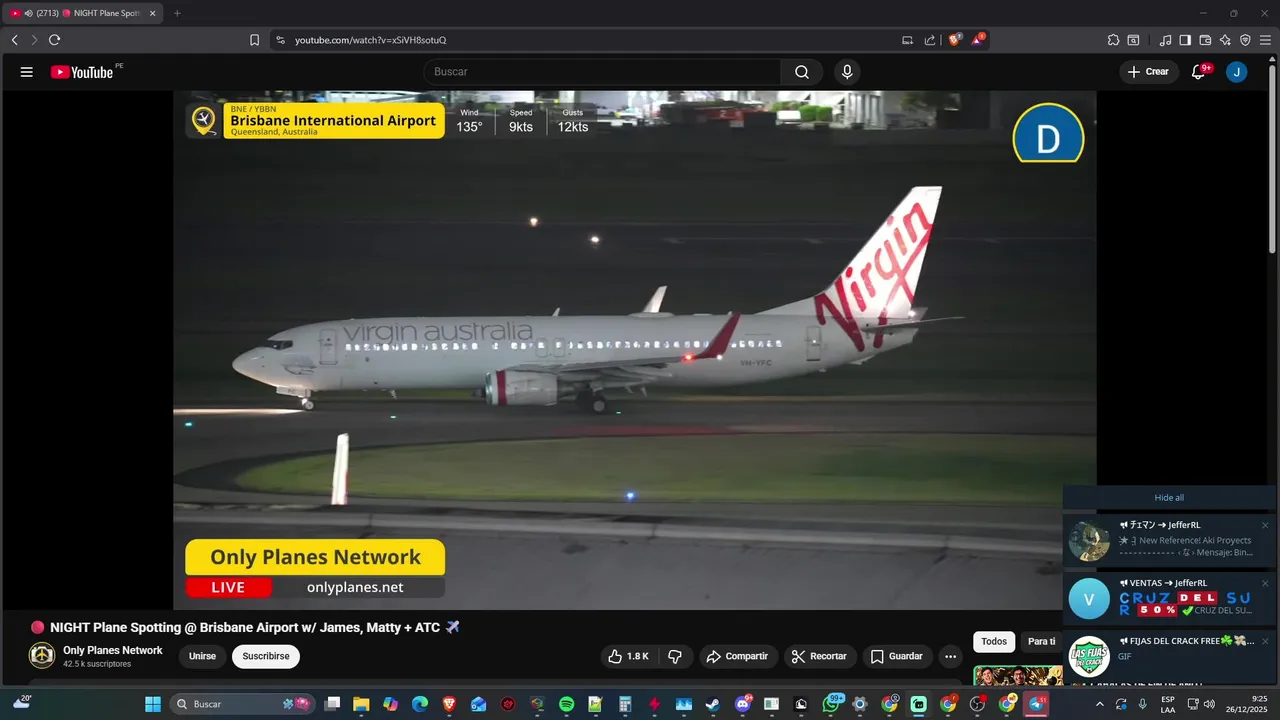Click the Compartir share button
Screen dimensions: 1280x720
pyautogui.click(x=736, y=657)
